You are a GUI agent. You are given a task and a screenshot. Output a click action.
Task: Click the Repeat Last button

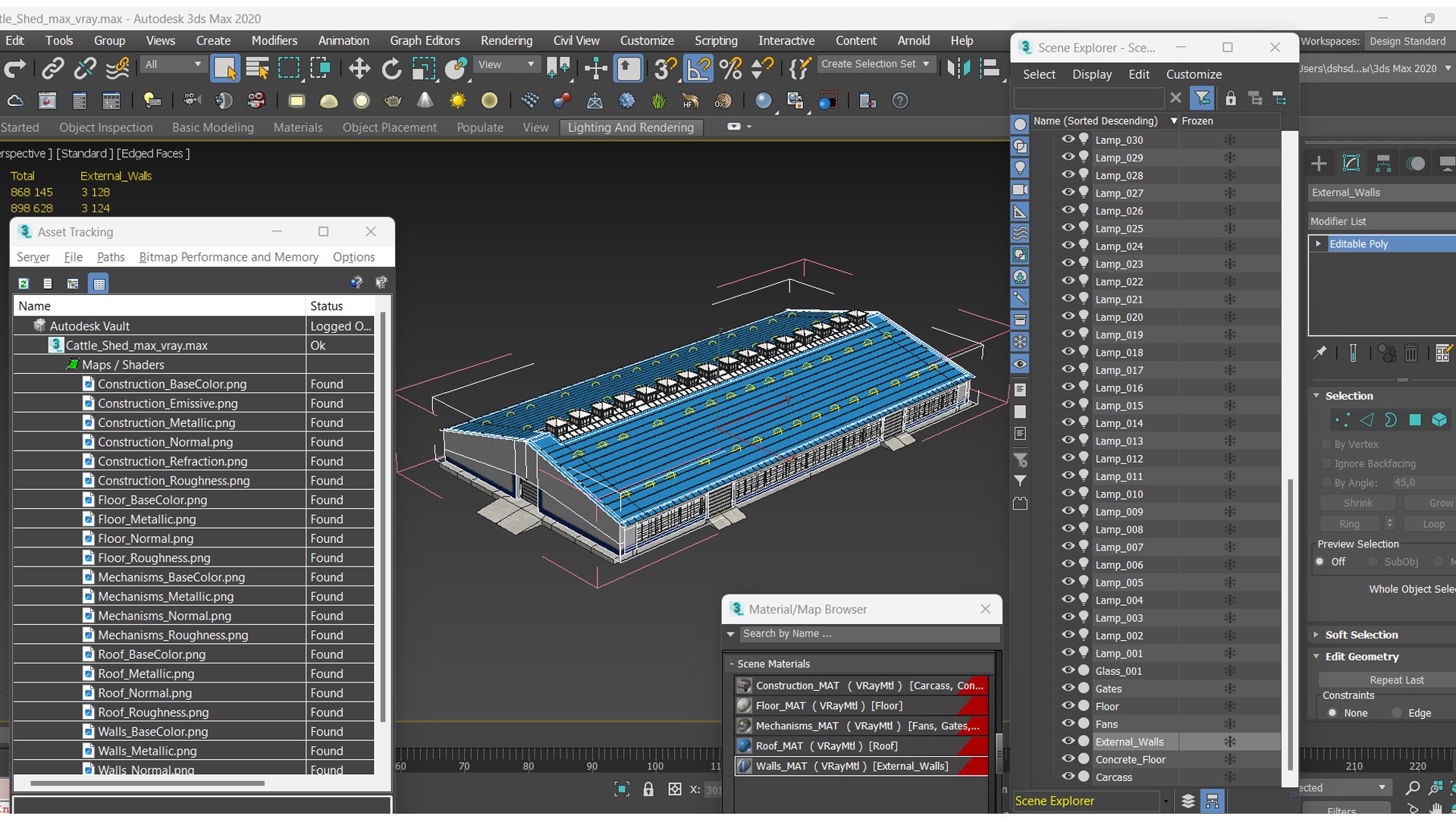[1397, 680]
